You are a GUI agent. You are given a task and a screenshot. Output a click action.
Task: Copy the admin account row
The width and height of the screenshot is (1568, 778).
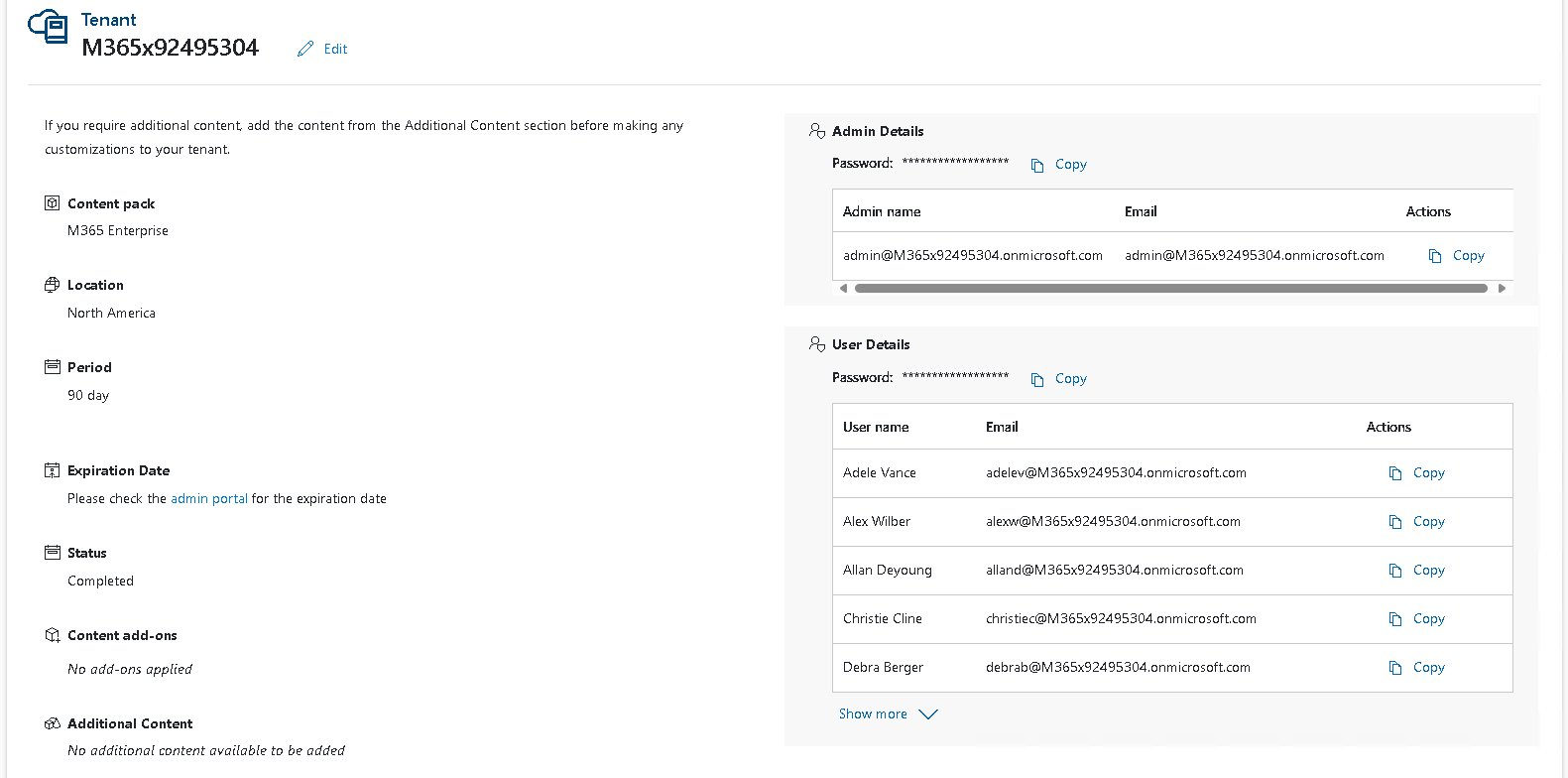point(1469,255)
